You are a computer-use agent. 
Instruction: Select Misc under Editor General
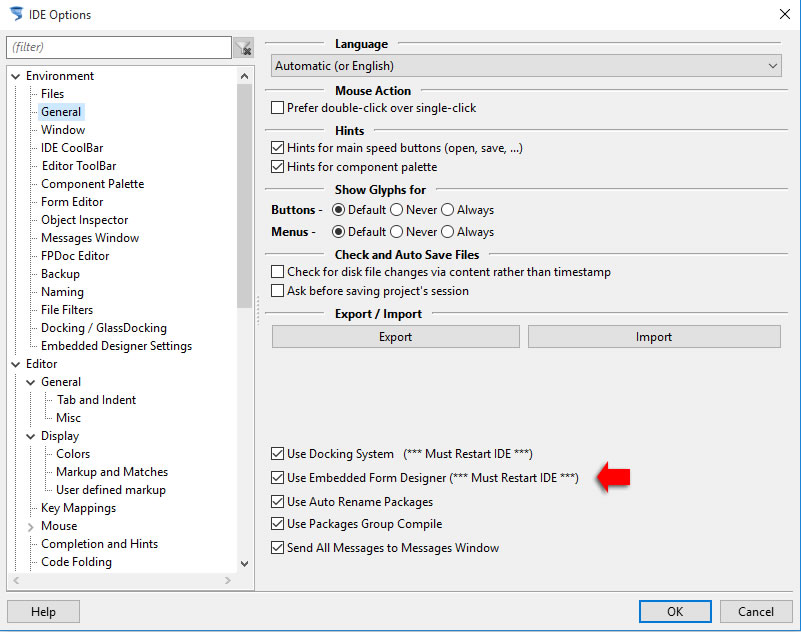(68, 418)
